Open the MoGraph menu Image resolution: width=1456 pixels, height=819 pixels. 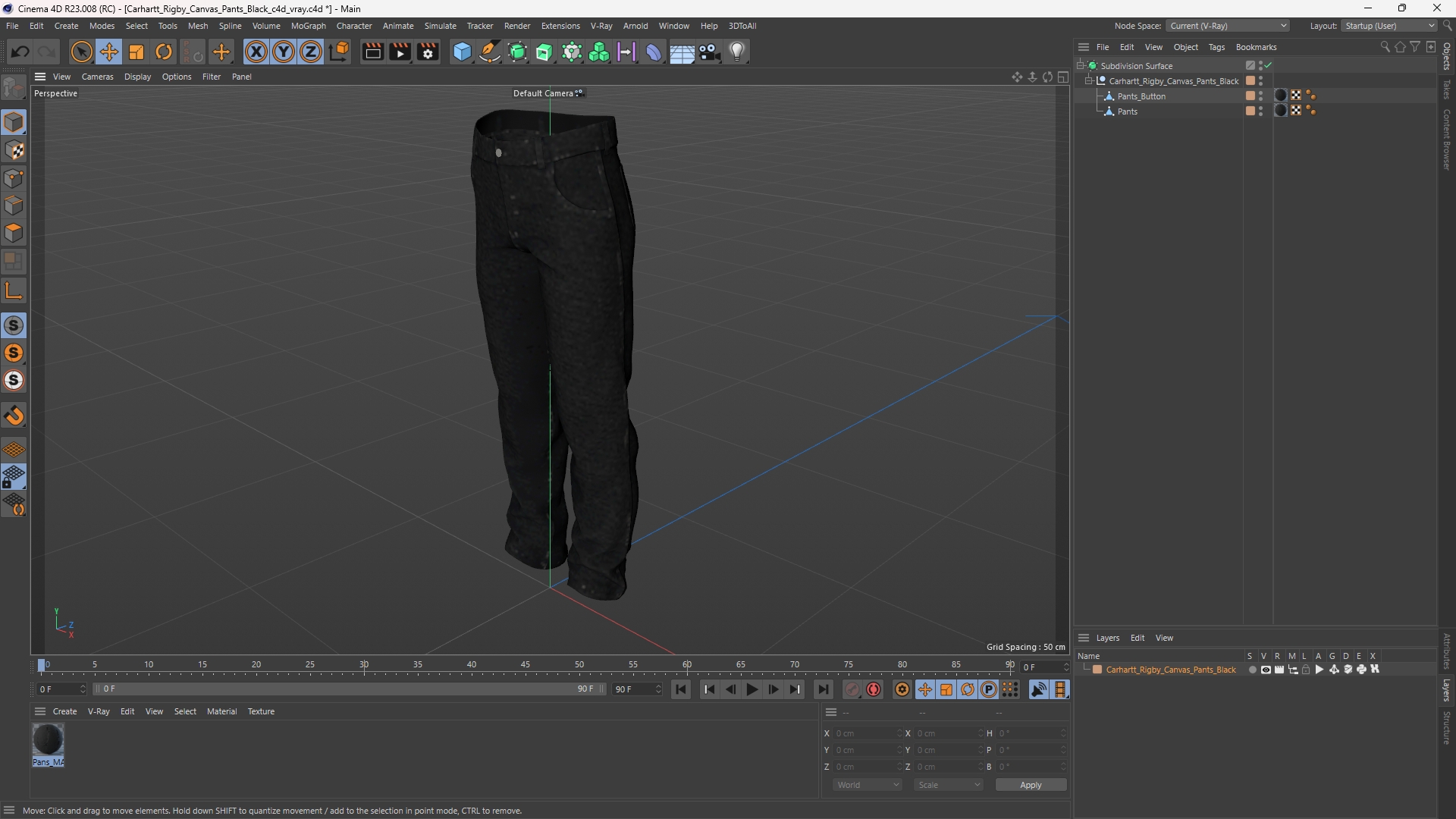click(x=308, y=26)
